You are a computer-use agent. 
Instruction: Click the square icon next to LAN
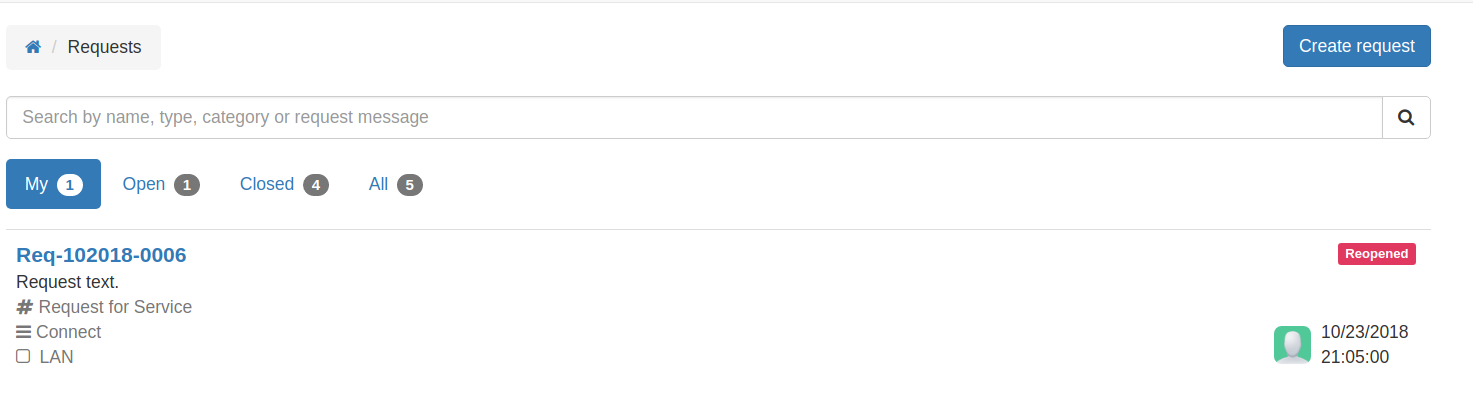click(23, 356)
